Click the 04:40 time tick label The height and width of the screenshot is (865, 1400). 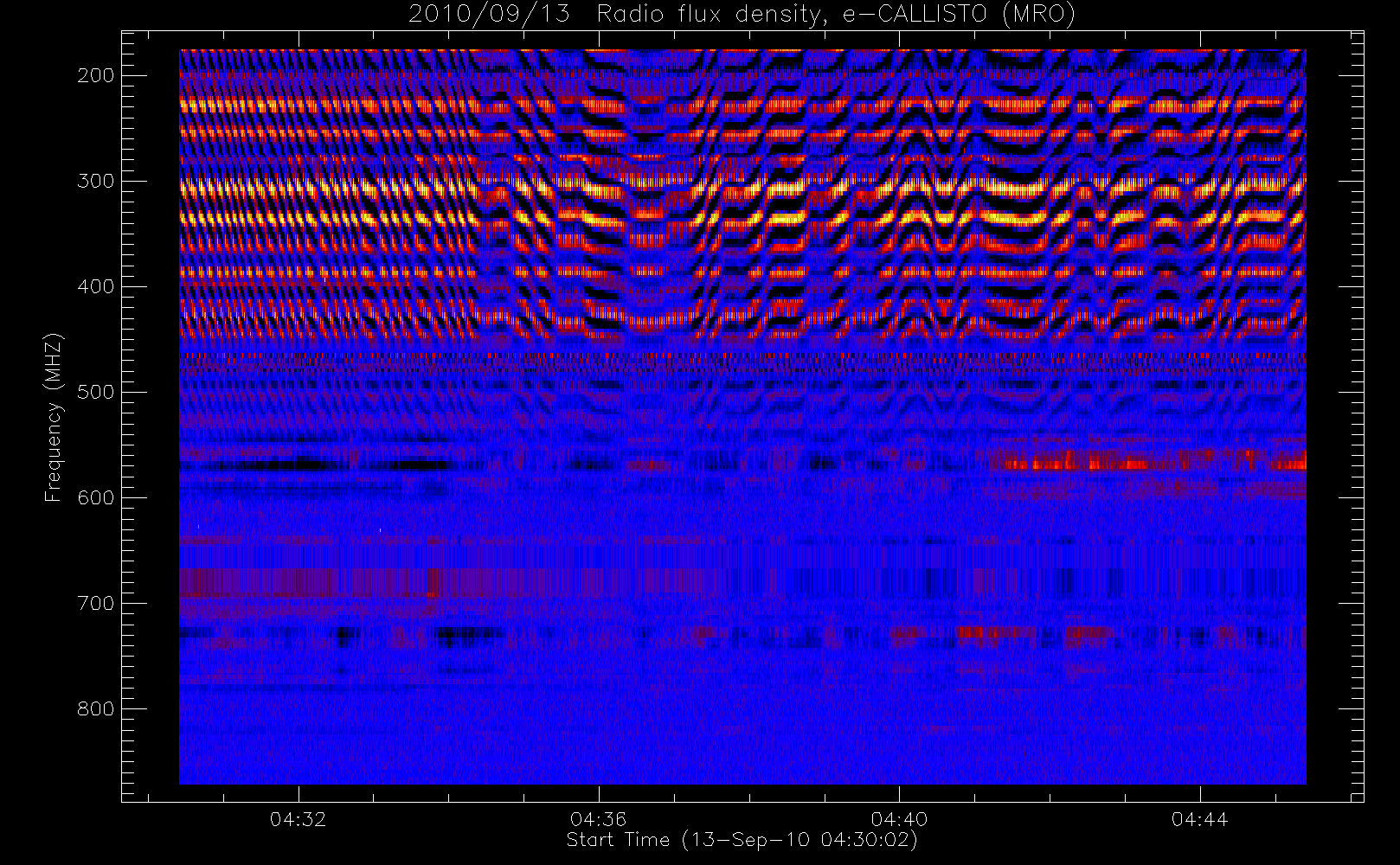pyautogui.click(x=900, y=819)
